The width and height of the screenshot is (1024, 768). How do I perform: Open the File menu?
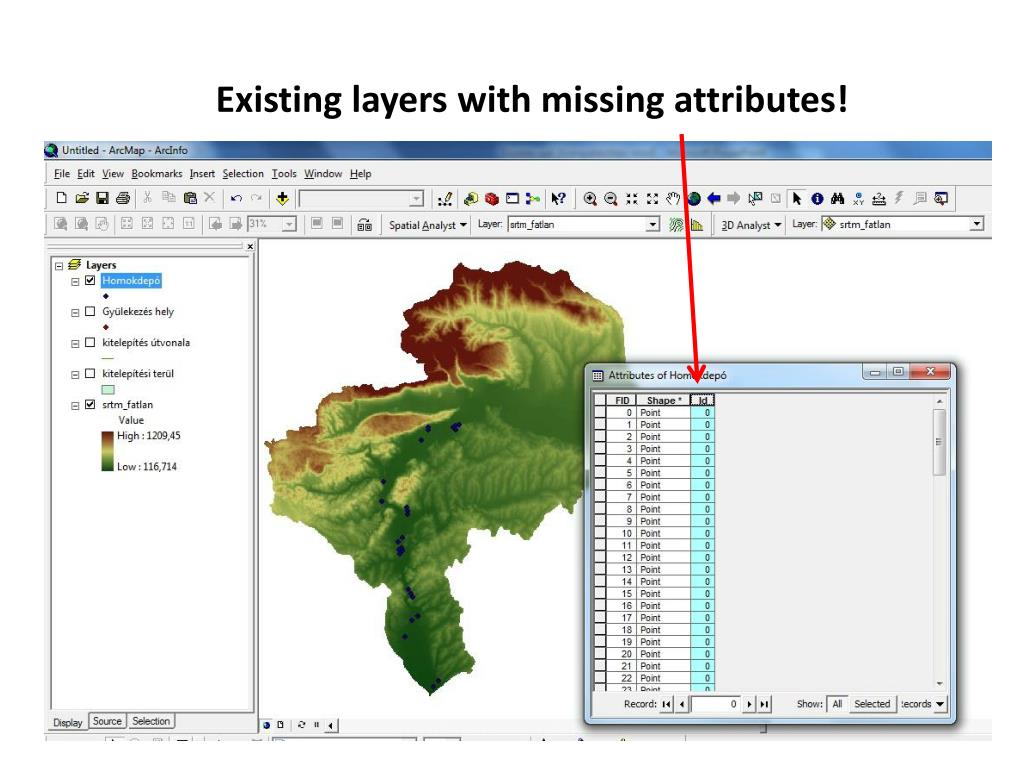click(61, 174)
